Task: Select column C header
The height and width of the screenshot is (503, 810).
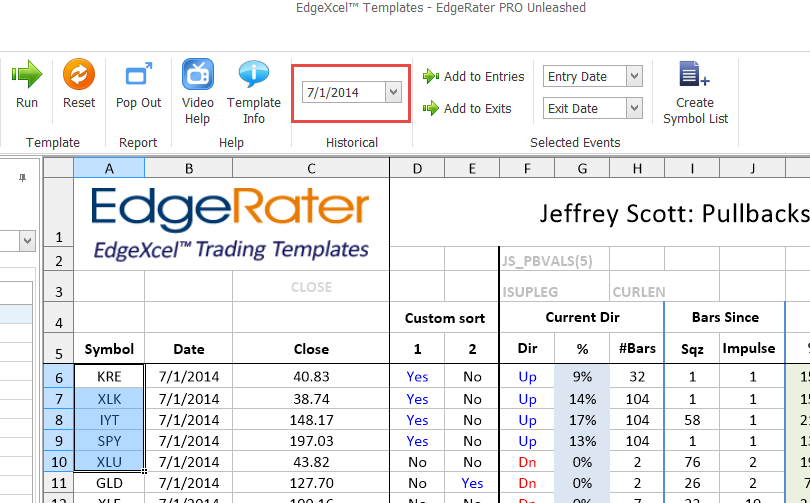Action: 311,168
